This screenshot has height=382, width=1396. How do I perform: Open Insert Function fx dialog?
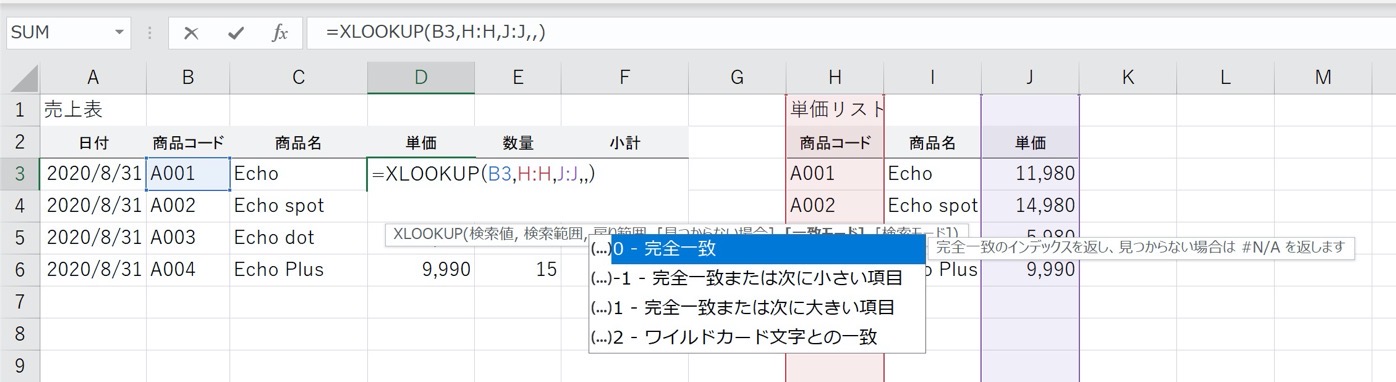tap(280, 33)
